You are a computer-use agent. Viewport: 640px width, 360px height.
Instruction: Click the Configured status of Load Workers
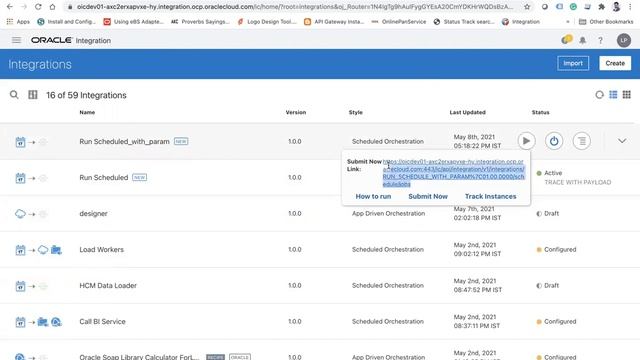(x=556, y=249)
